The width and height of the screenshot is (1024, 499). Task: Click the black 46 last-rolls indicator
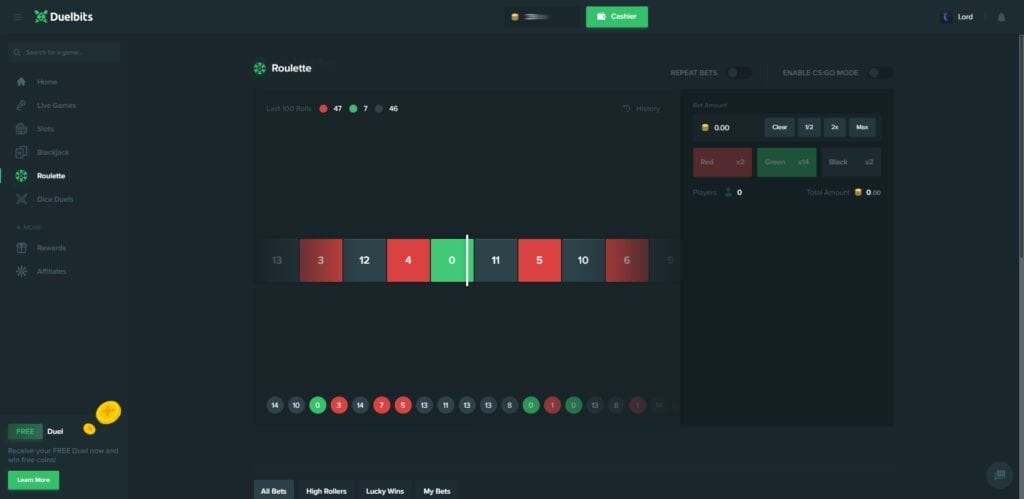(x=387, y=108)
